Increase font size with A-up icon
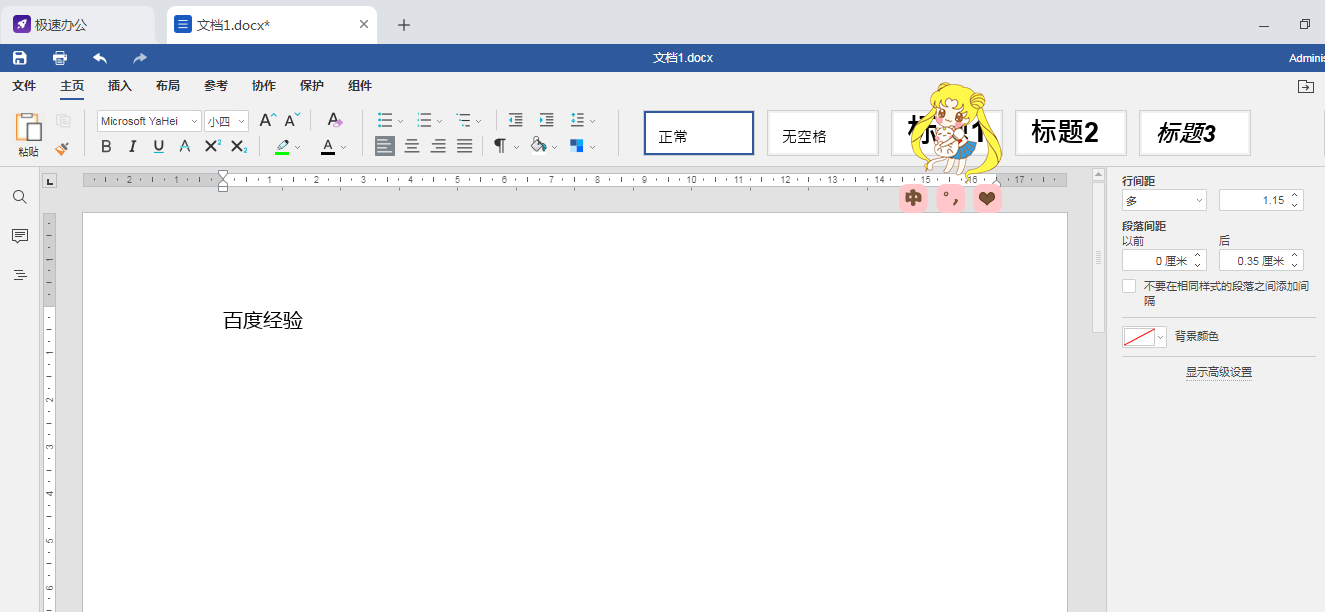 point(267,121)
